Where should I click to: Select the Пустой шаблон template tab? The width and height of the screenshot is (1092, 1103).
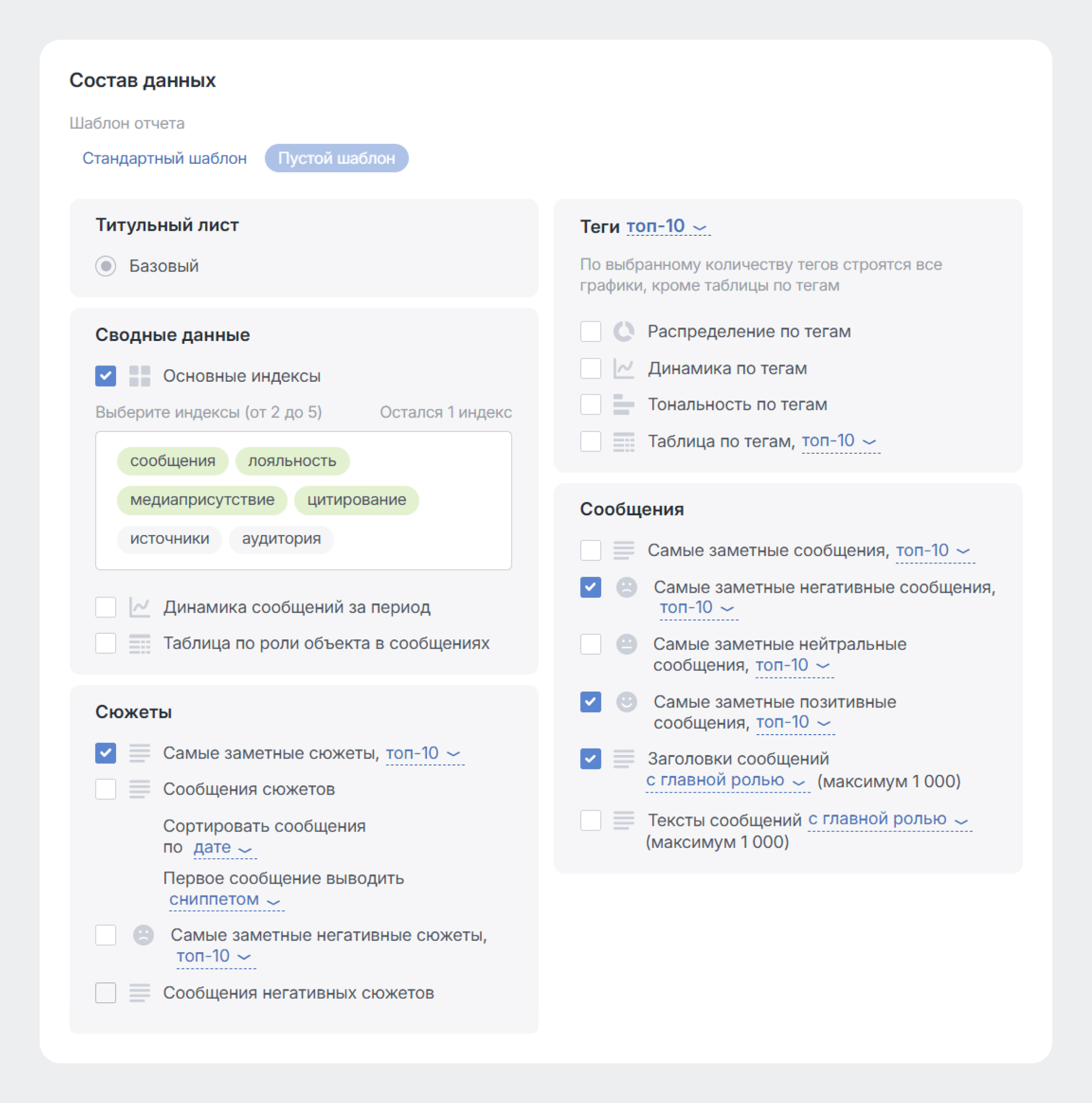pyautogui.click(x=336, y=158)
